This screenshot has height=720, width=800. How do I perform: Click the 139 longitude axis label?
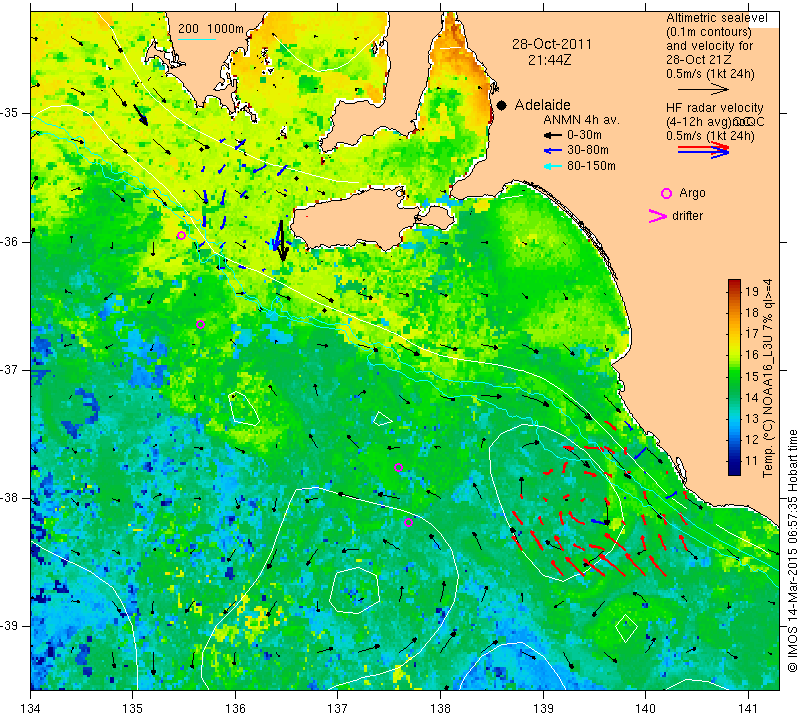(x=543, y=708)
